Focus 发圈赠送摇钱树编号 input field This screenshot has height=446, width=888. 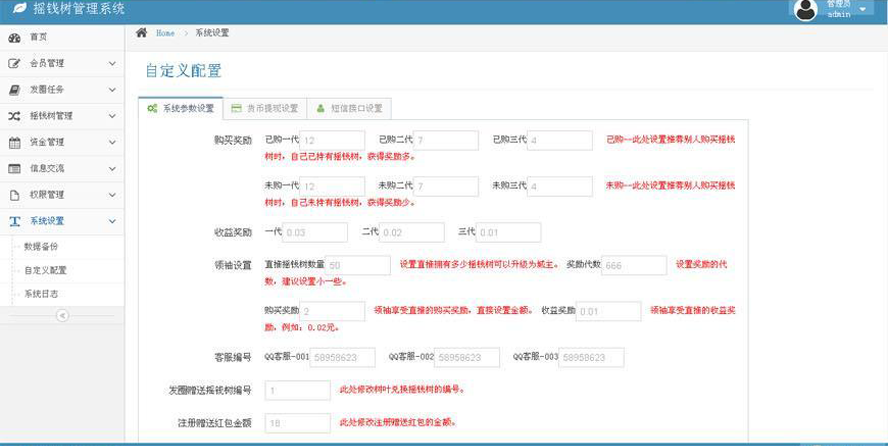(297, 391)
